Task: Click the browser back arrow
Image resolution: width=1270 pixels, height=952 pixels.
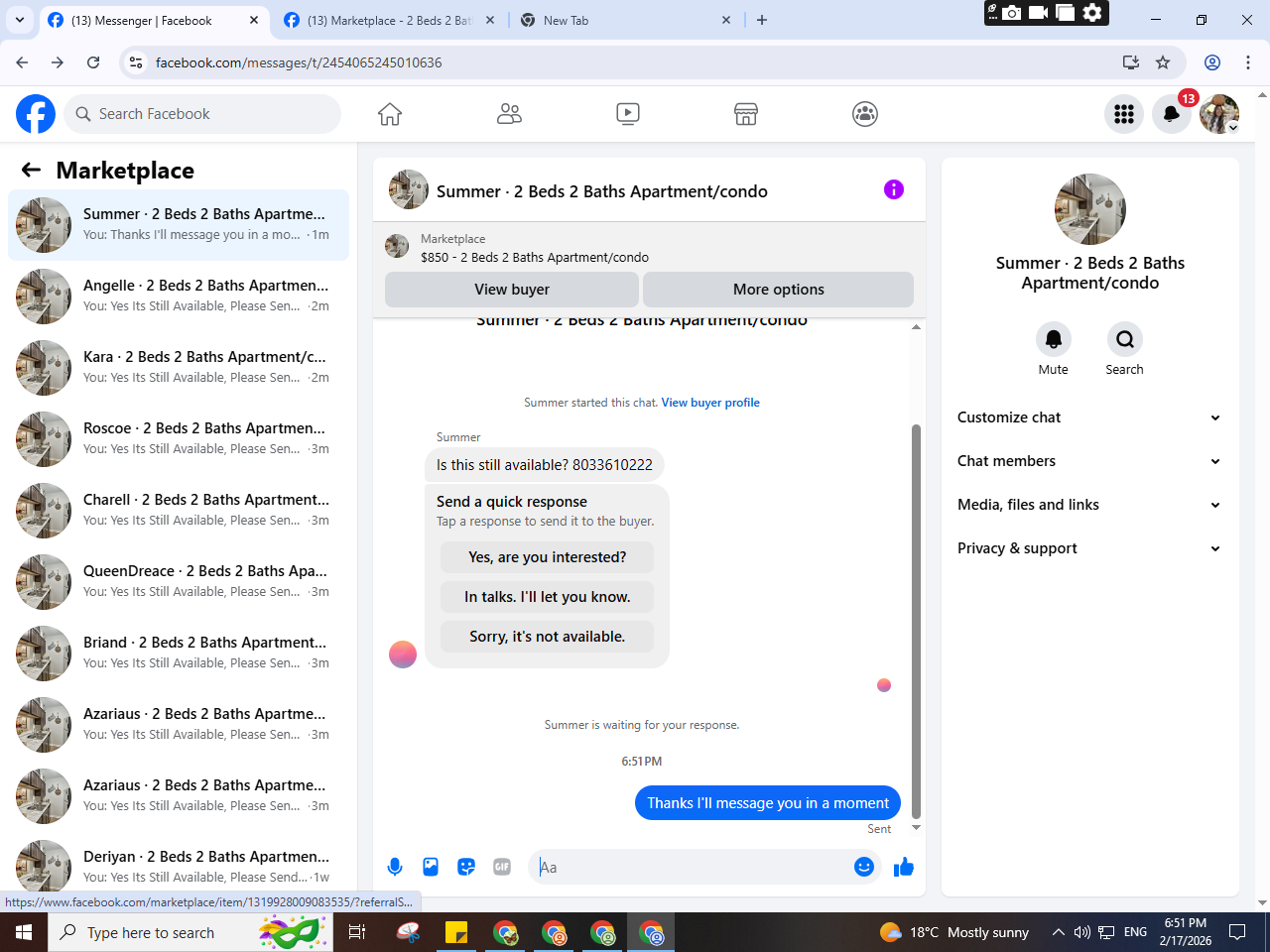Action: (22, 62)
